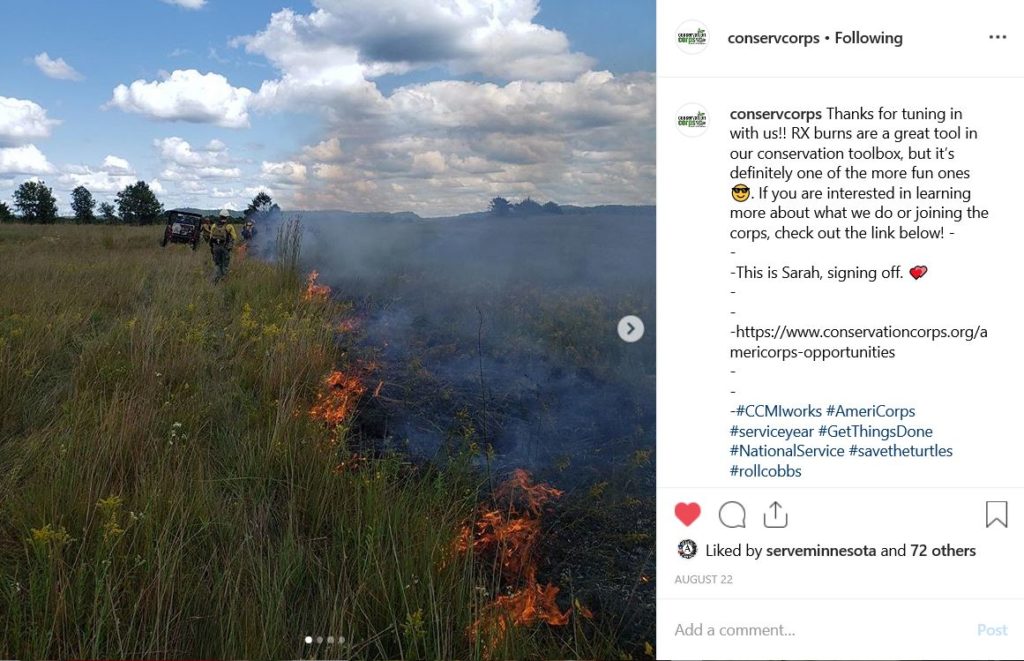Open the AUGUST 22 post date link
Screen dimensions: 1024x661
tap(703, 579)
